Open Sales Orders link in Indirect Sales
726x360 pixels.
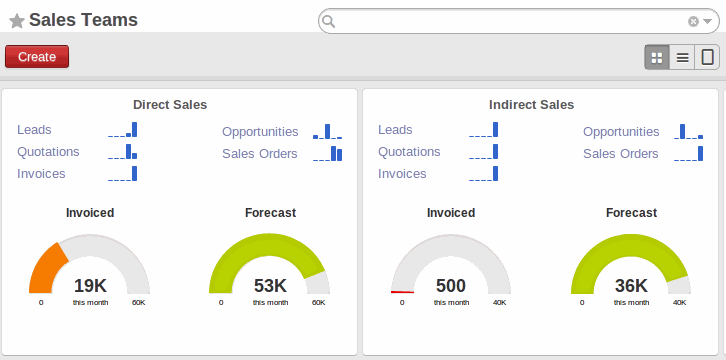[x=620, y=154]
